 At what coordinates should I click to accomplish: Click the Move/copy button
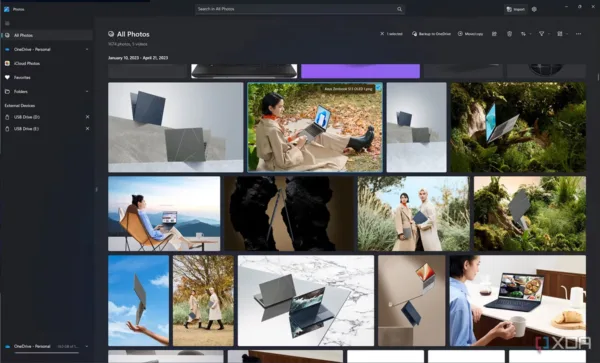tap(470, 34)
